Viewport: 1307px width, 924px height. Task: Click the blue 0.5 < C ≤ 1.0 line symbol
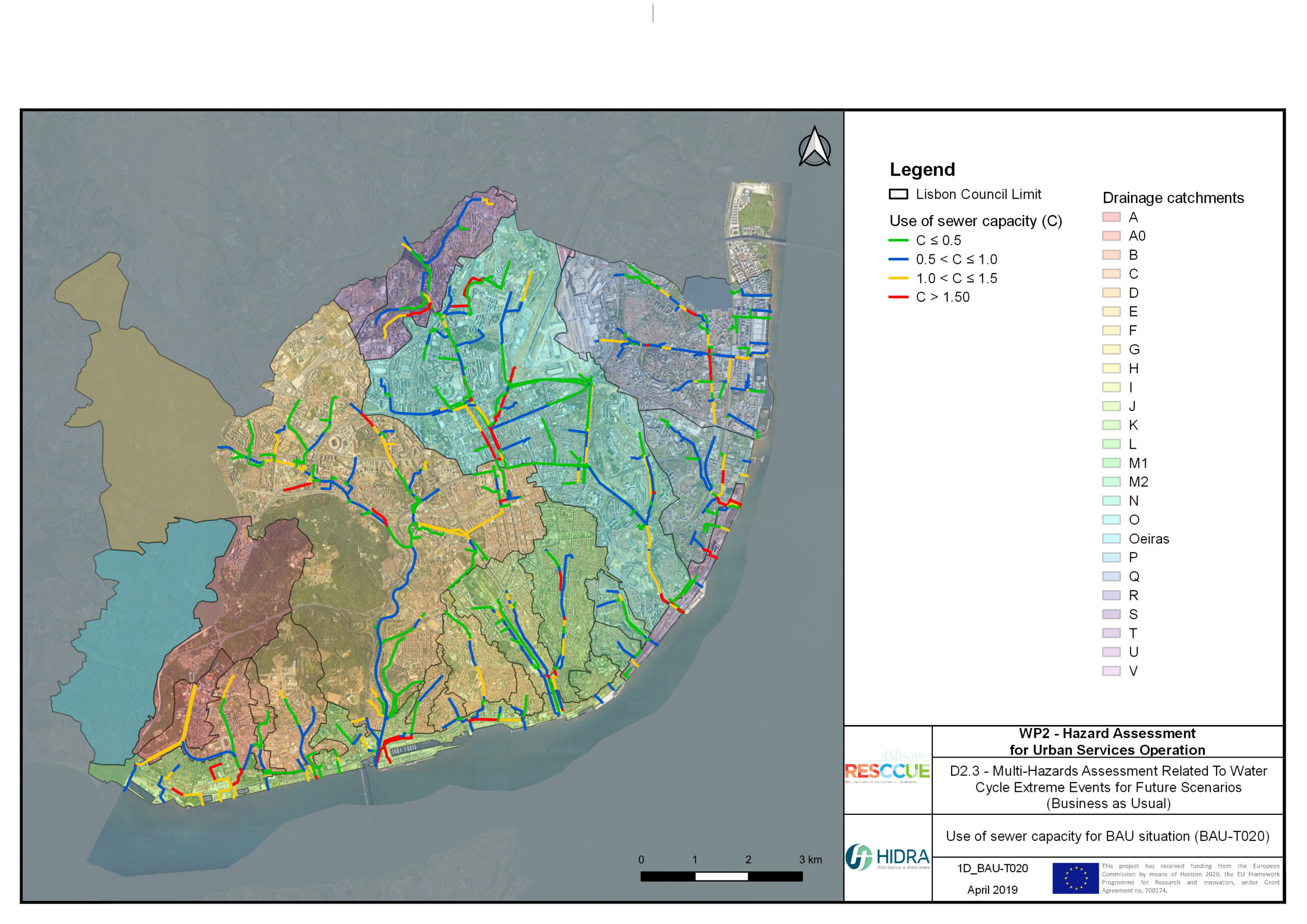click(x=898, y=259)
